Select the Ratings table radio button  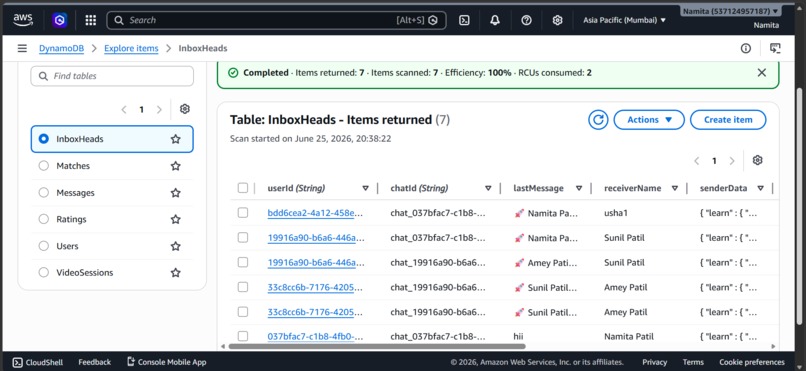tap(44, 219)
